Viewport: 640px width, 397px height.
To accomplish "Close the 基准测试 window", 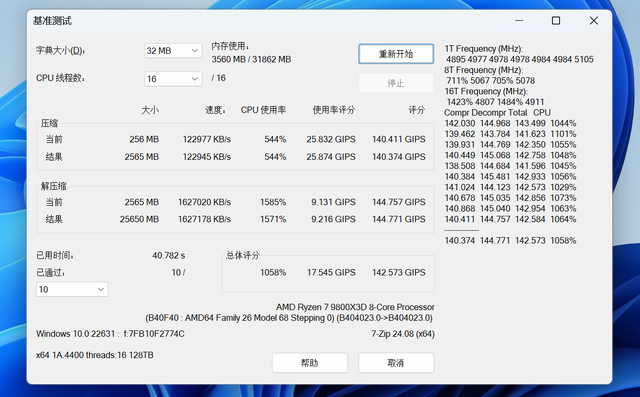I will (x=593, y=21).
